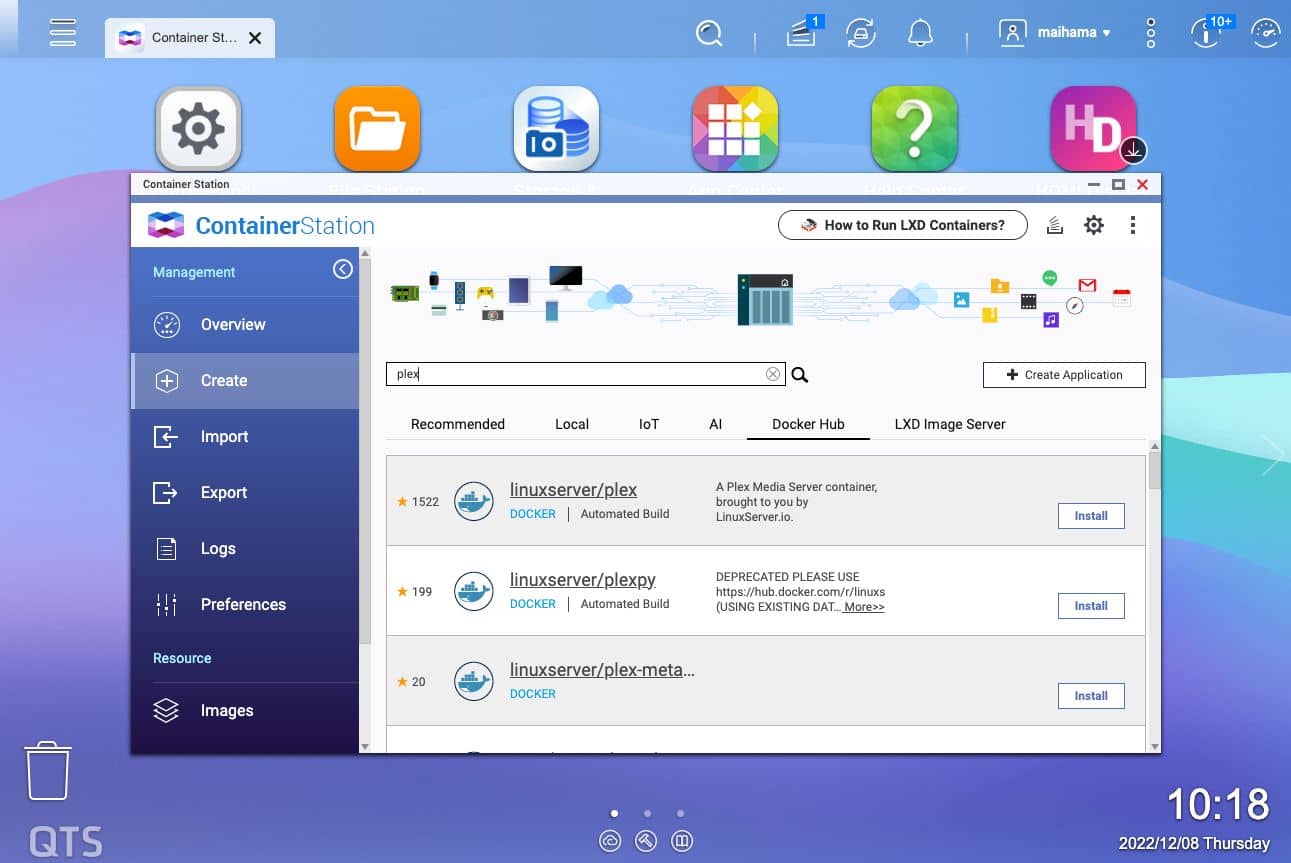Clear the search field with X icon
1291x863 pixels.
(x=773, y=374)
